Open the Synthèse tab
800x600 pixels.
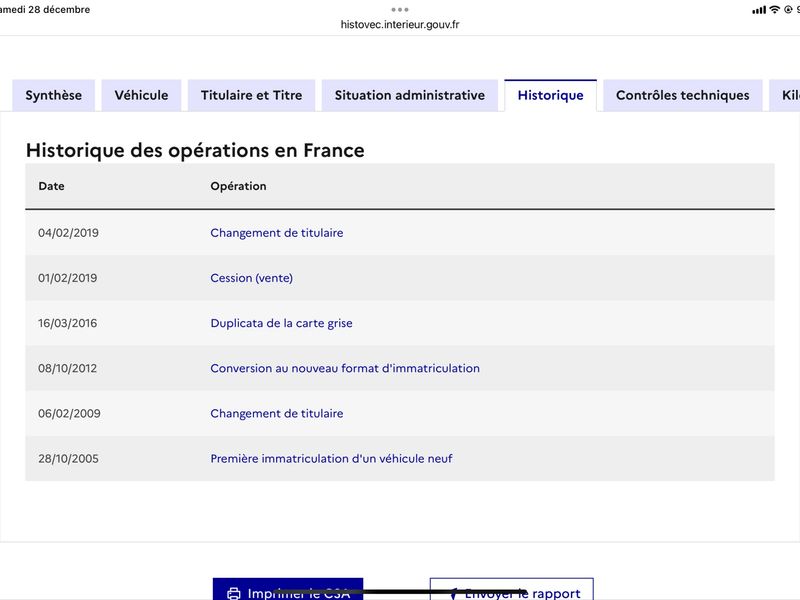coord(54,95)
